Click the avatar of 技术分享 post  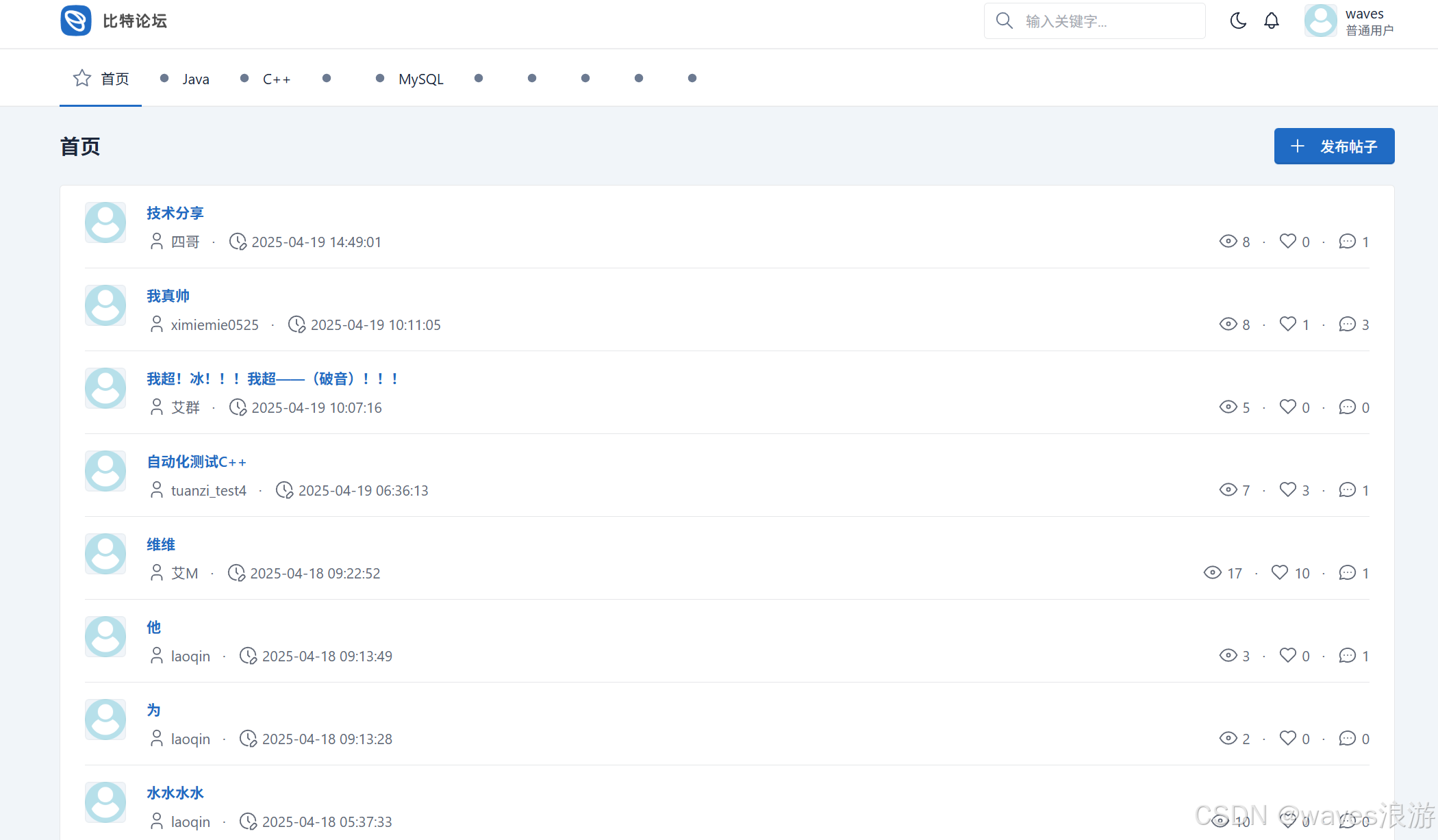pos(105,222)
